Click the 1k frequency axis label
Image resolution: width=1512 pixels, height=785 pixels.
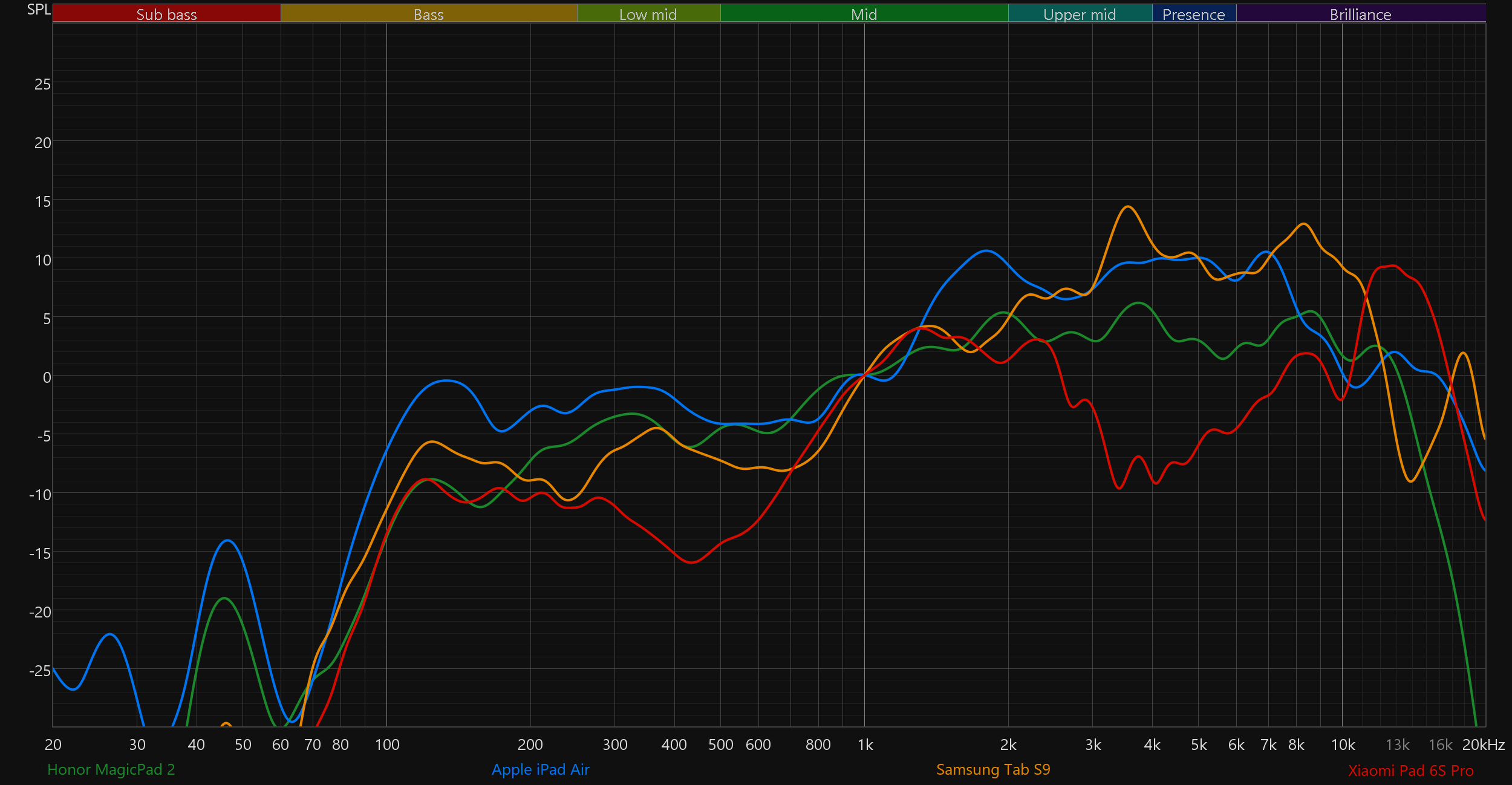(865, 744)
